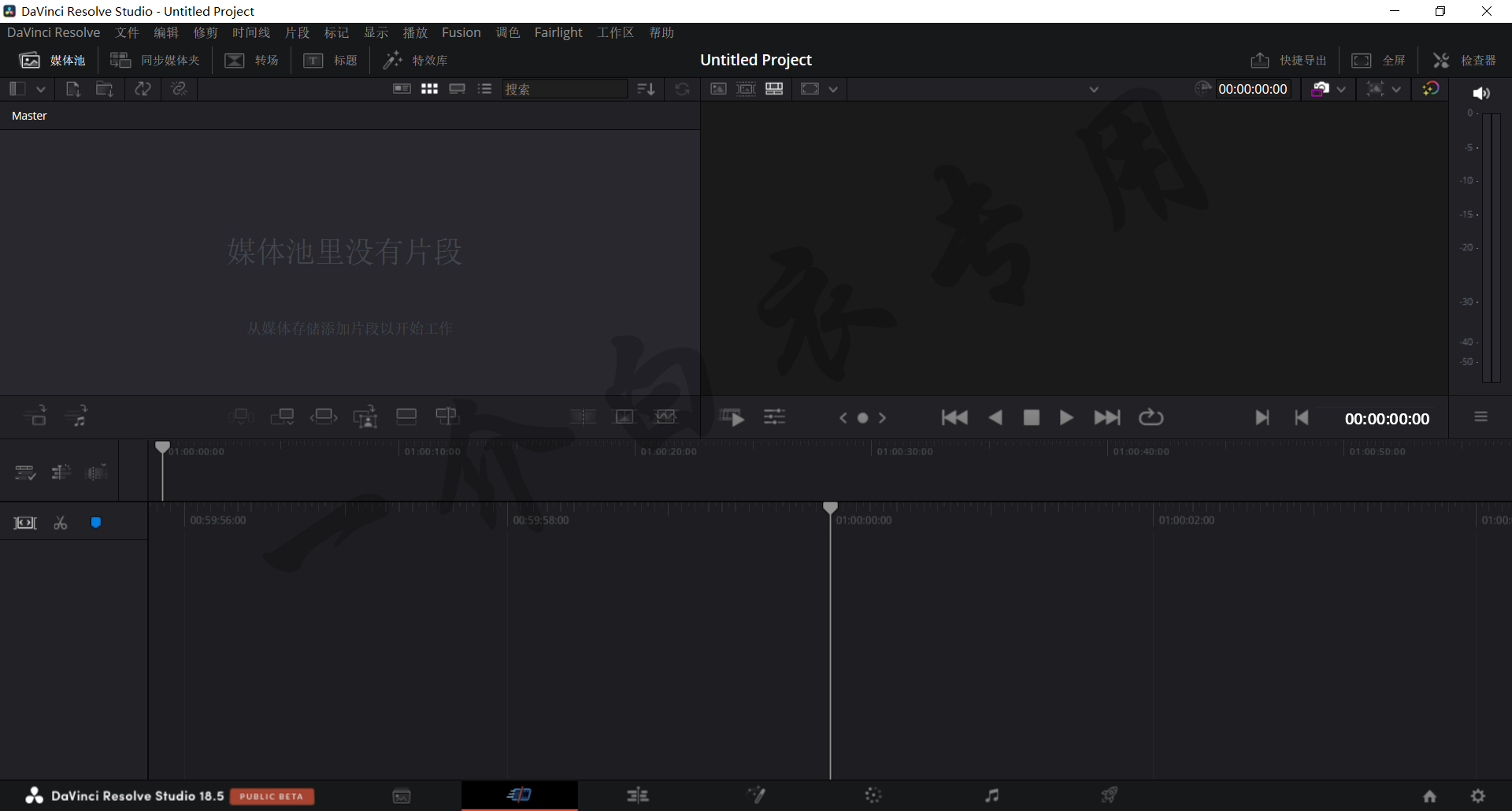Click the upper timeline playhead handle

tap(162, 447)
